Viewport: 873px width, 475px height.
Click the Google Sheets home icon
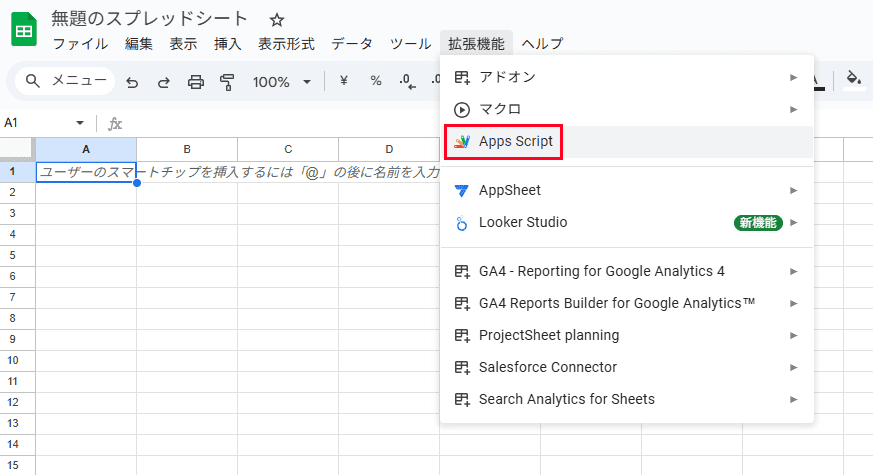pos(23,29)
